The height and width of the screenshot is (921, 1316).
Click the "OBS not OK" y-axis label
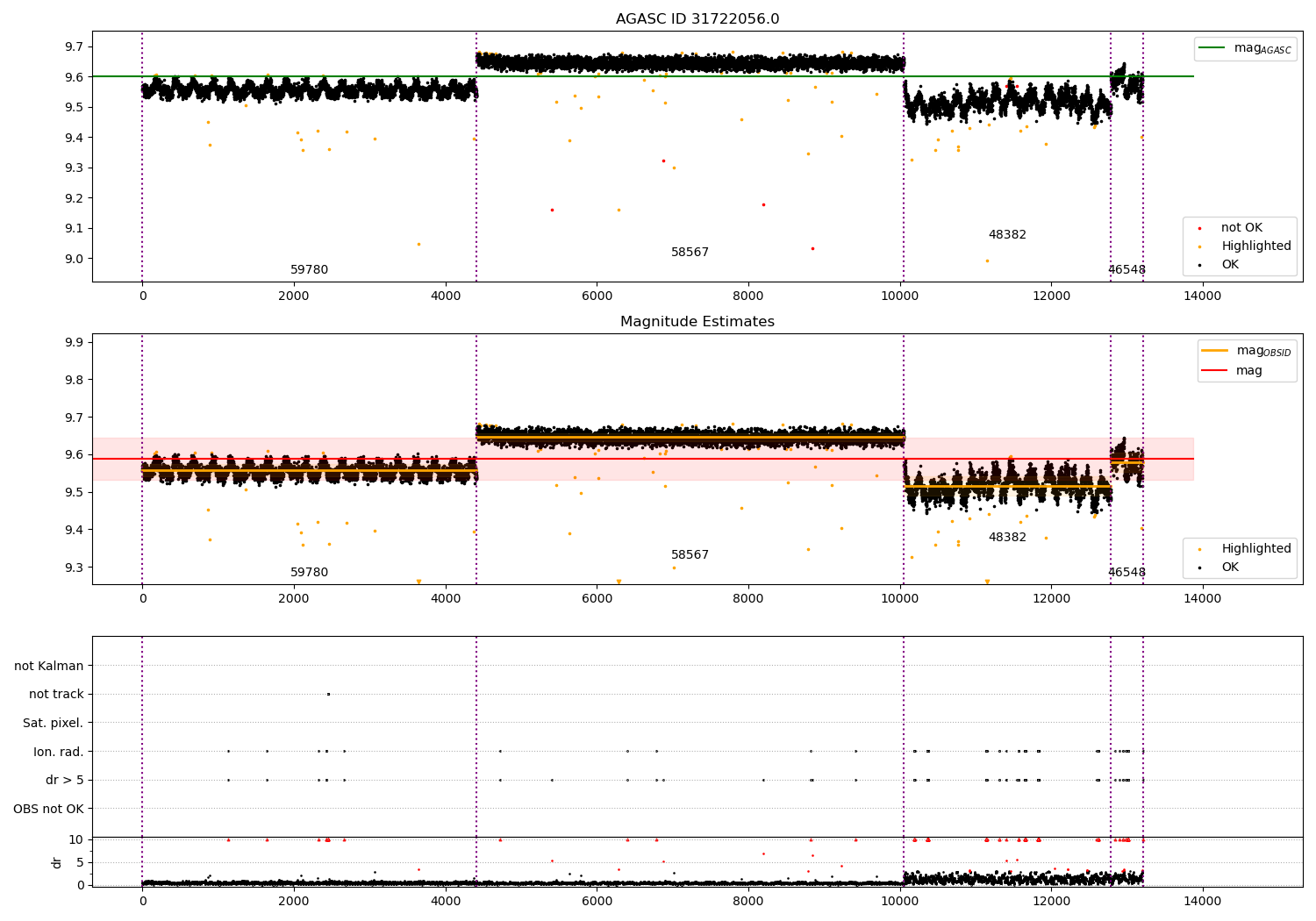(49, 810)
